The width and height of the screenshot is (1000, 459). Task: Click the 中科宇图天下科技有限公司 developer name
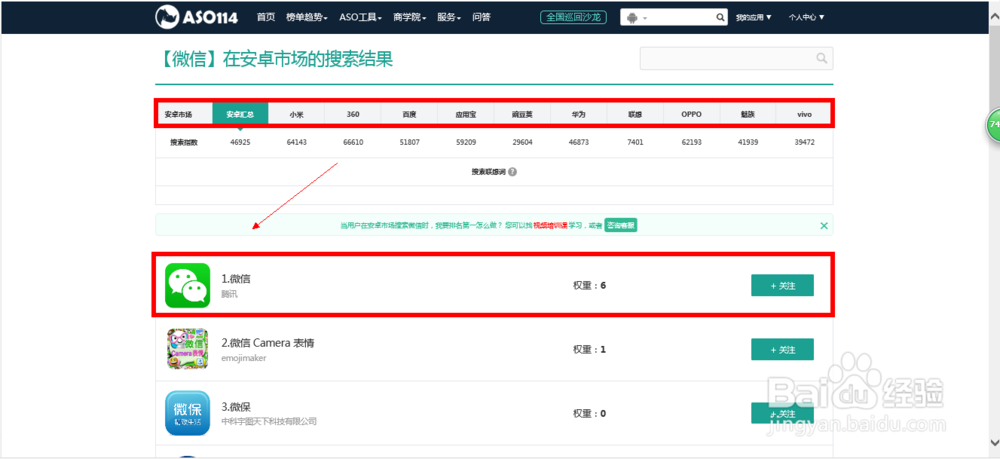pyautogui.click(x=269, y=421)
